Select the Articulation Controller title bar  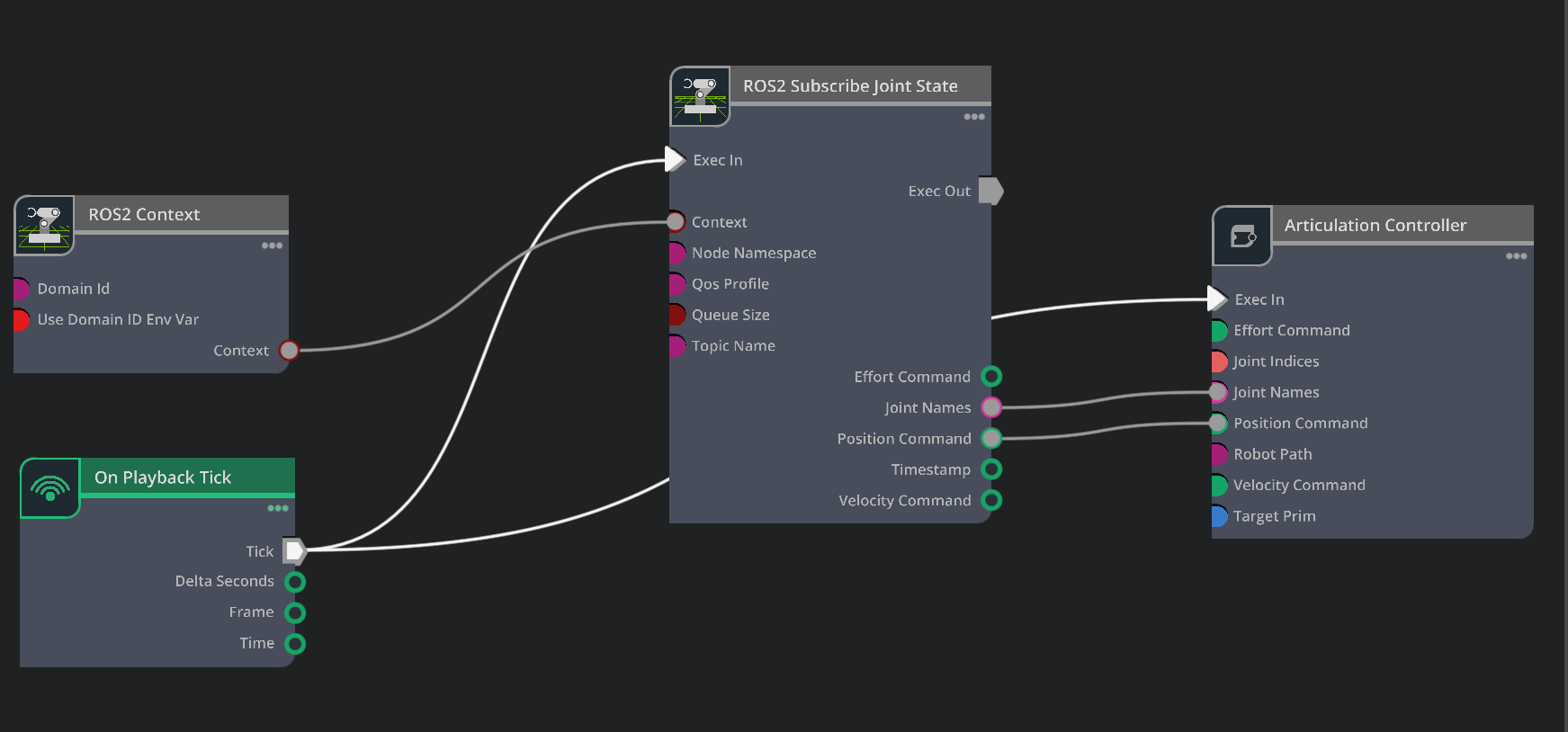click(x=1402, y=225)
